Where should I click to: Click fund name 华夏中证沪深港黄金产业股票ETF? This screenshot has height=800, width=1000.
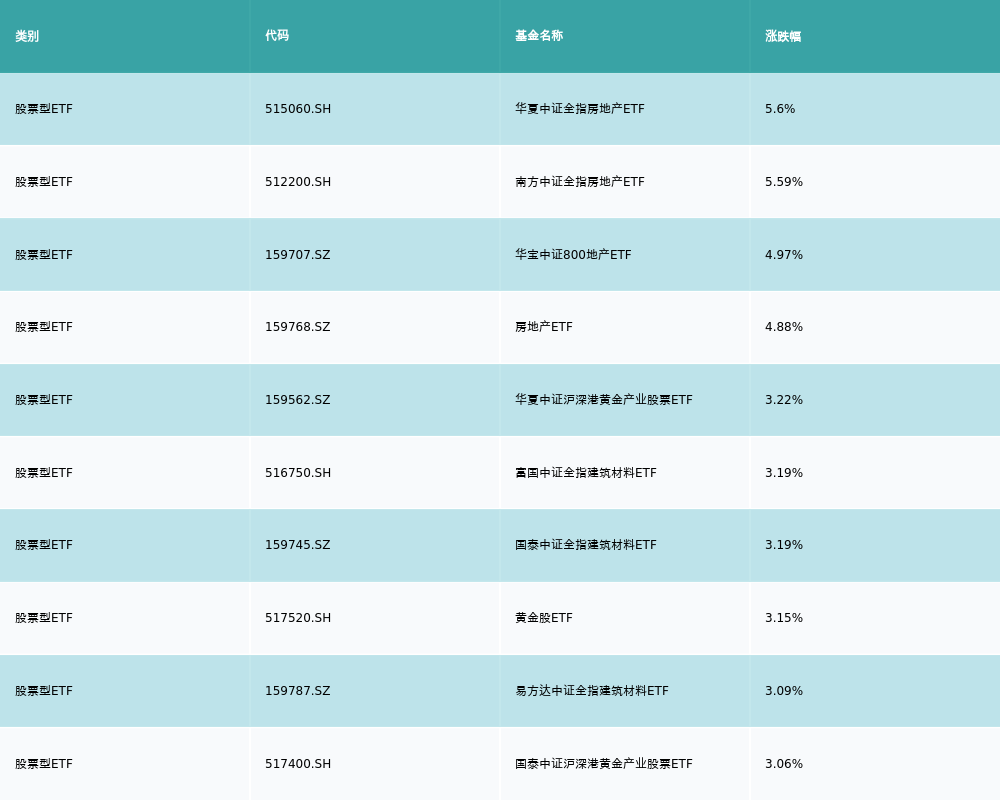point(604,400)
